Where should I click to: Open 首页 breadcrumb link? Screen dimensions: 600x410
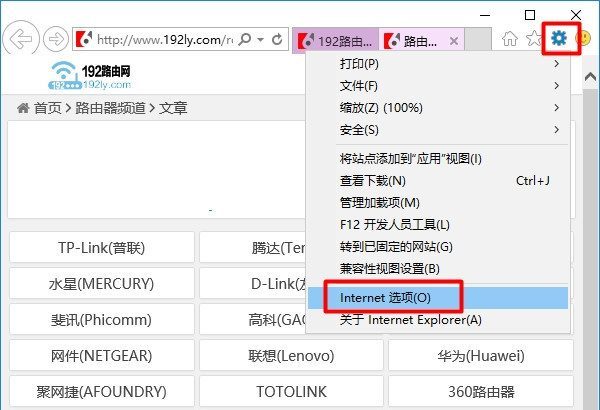point(48,108)
